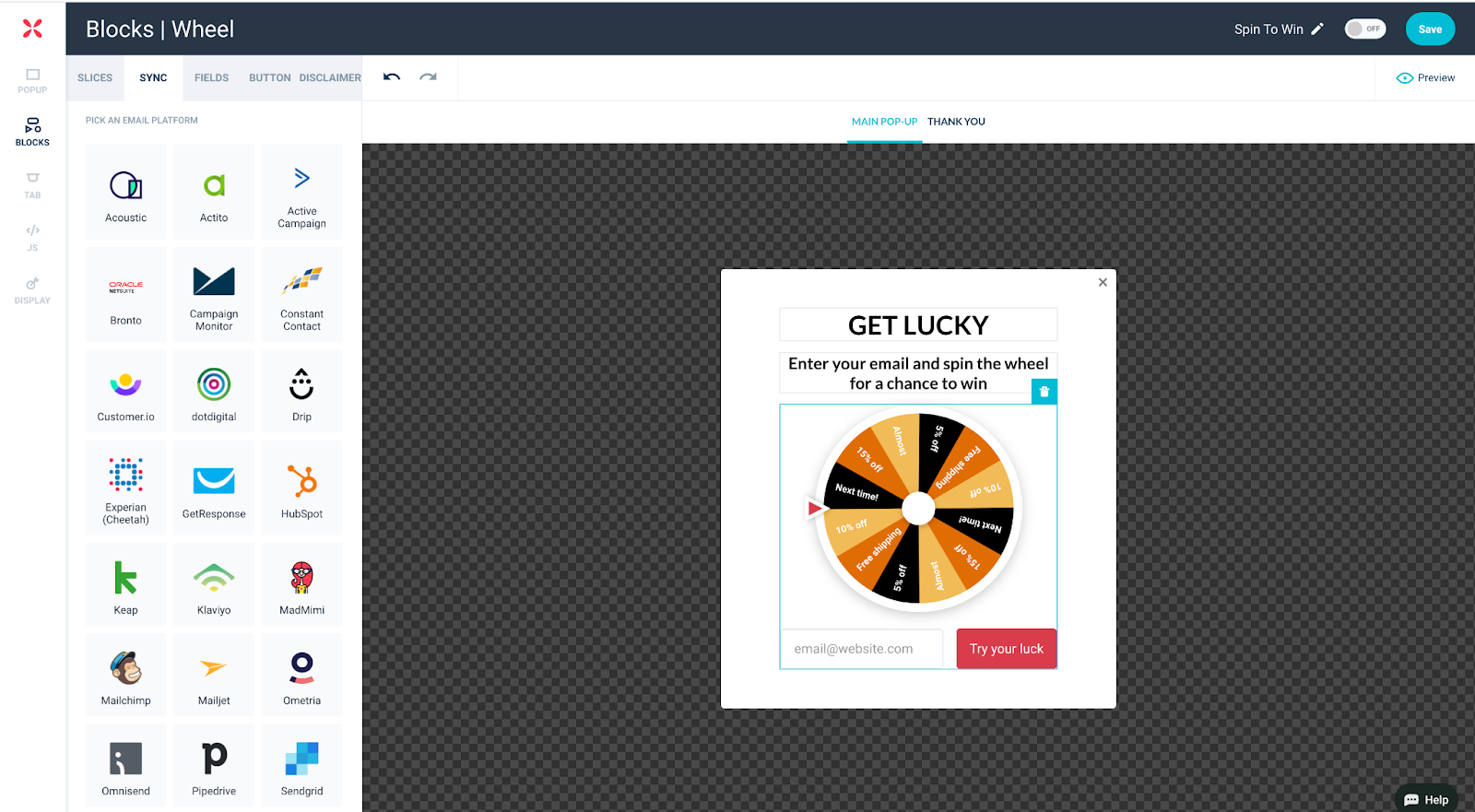Switch to the Disclaimer tab
This screenshot has height=812, width=1475.
click(330, 77)
